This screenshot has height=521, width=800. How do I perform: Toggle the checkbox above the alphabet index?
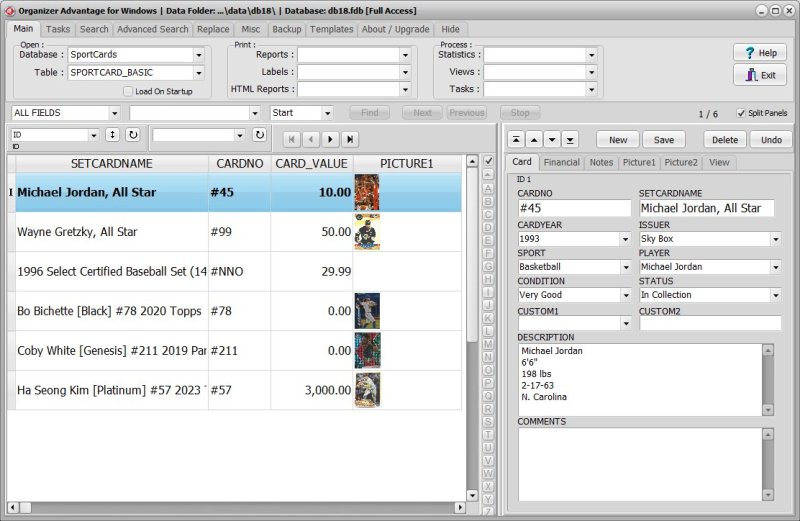pos(488,162)
